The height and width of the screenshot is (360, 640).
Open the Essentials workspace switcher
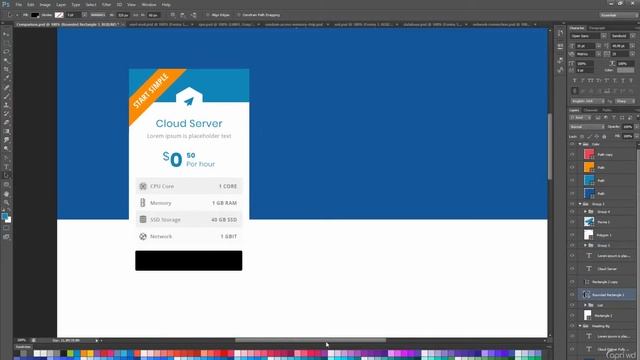click(618, 15)
